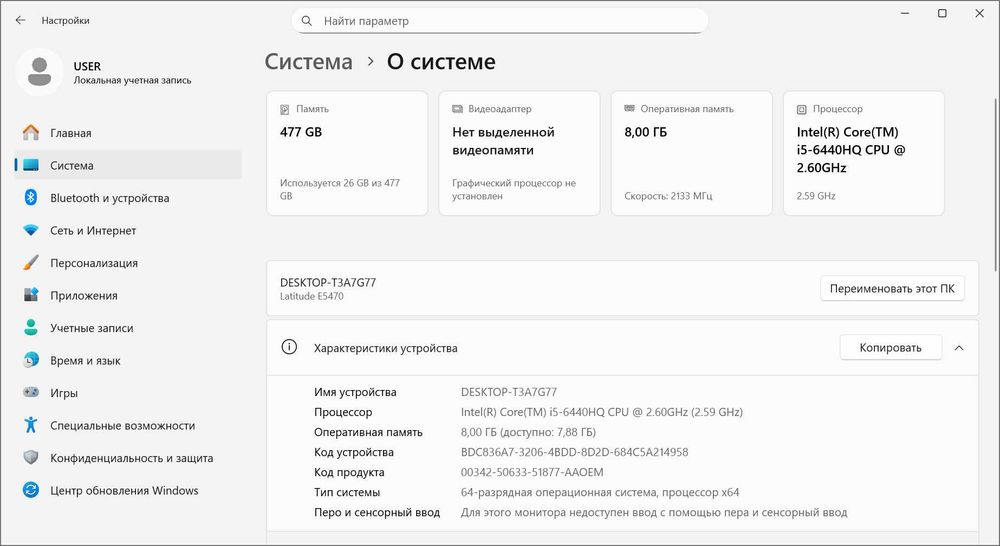The height and width of the screenshot is (546, 1000).
Task: Click the Accessibility person icon
Action: click(x=31, y=426)
